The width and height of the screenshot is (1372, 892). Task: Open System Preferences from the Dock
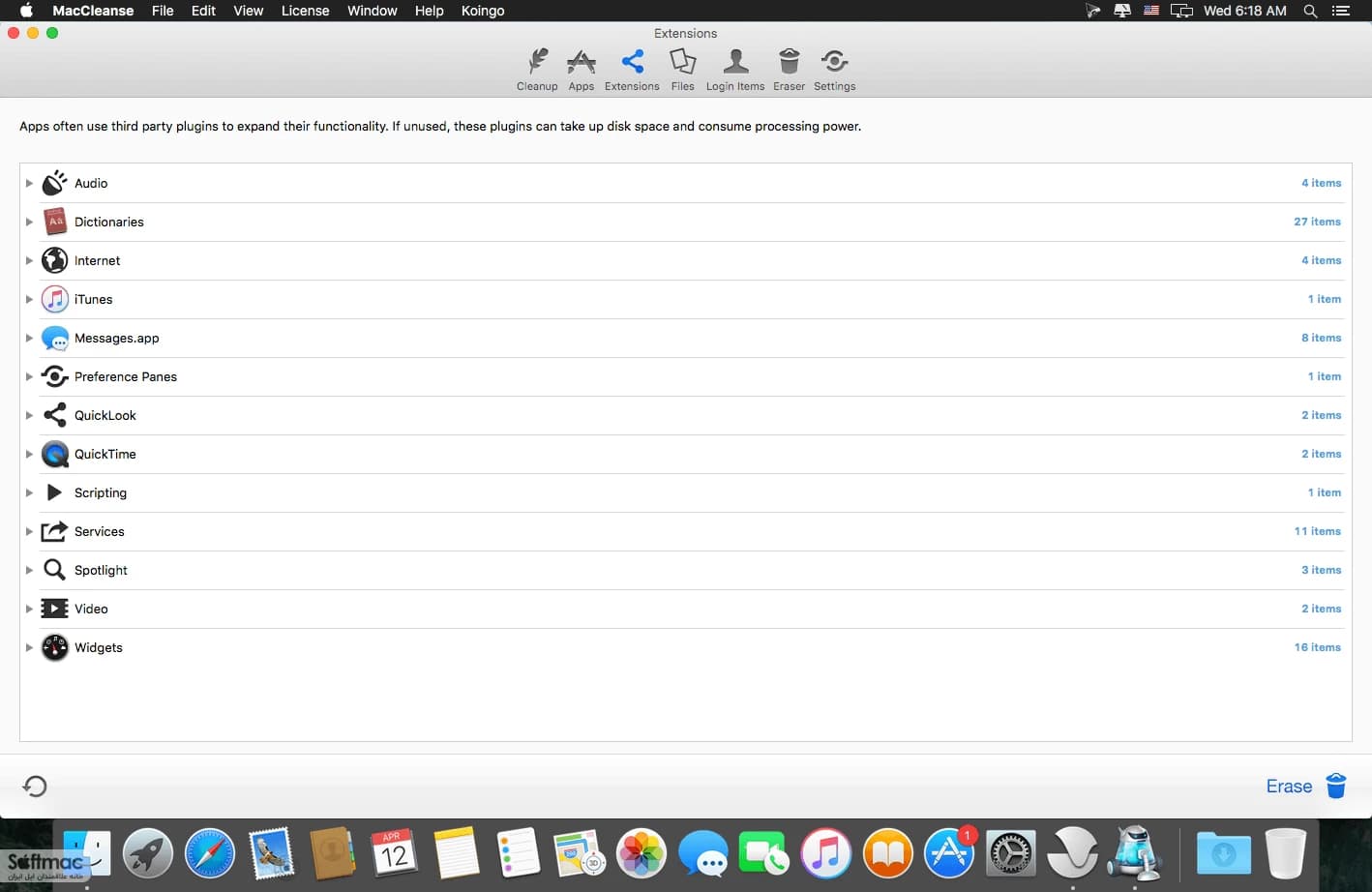pos(1010,853)
